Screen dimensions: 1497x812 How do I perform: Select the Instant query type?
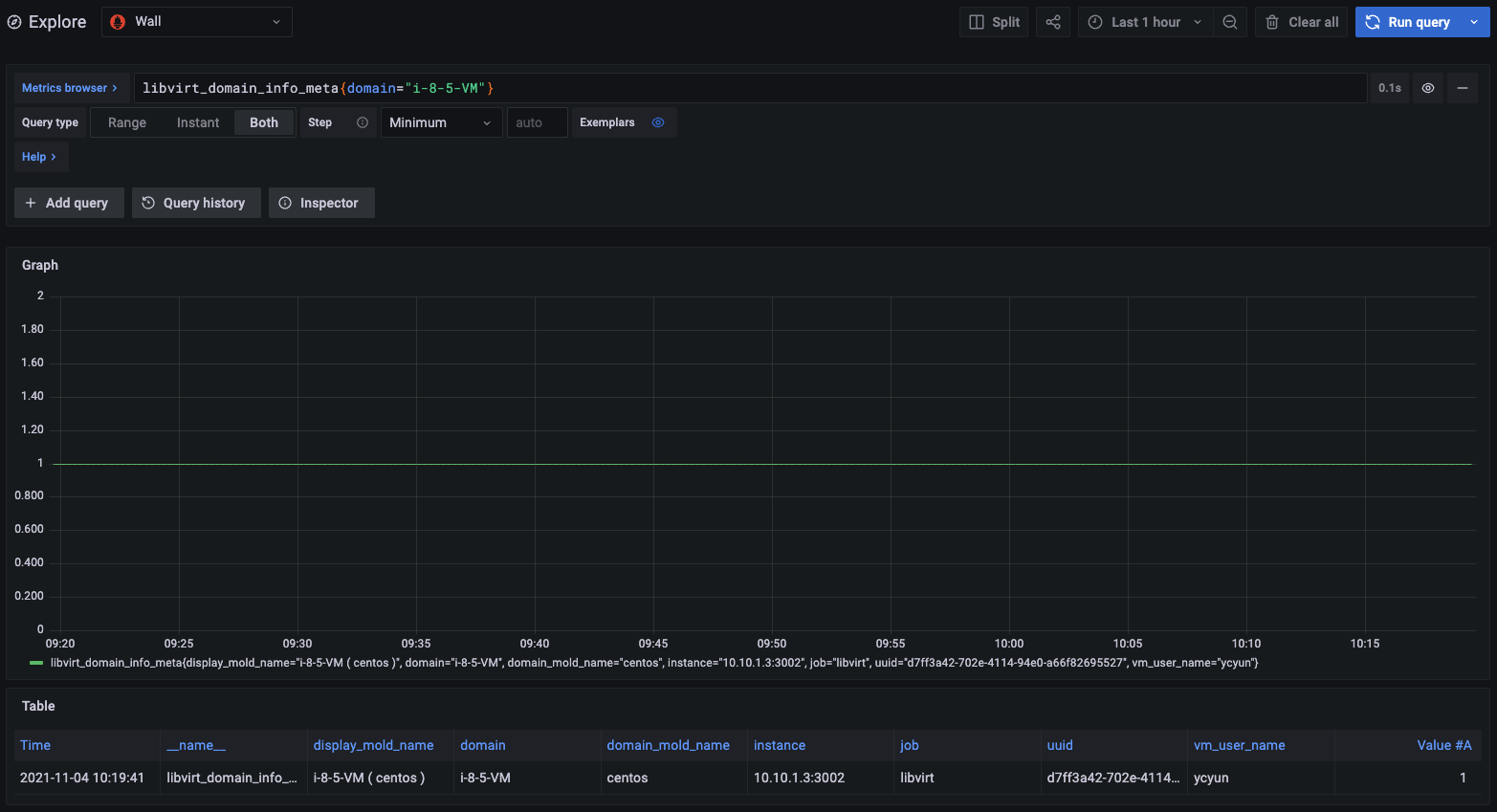pos(198,122)
